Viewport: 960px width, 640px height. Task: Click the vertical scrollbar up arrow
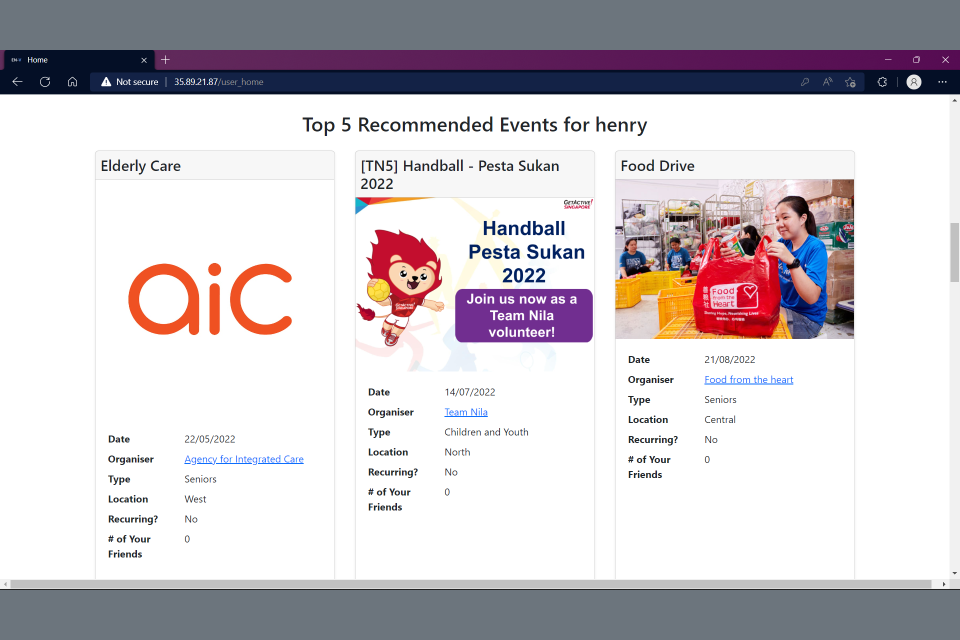coord(954,99)
